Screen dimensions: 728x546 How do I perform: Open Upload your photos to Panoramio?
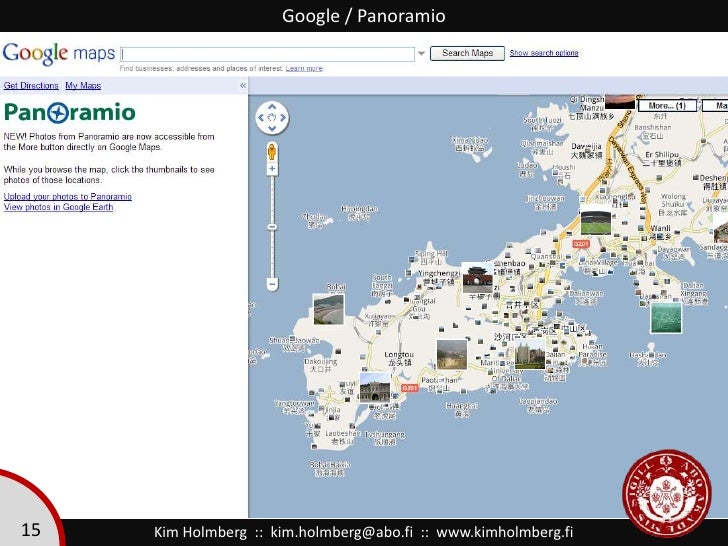coord(68,196)
